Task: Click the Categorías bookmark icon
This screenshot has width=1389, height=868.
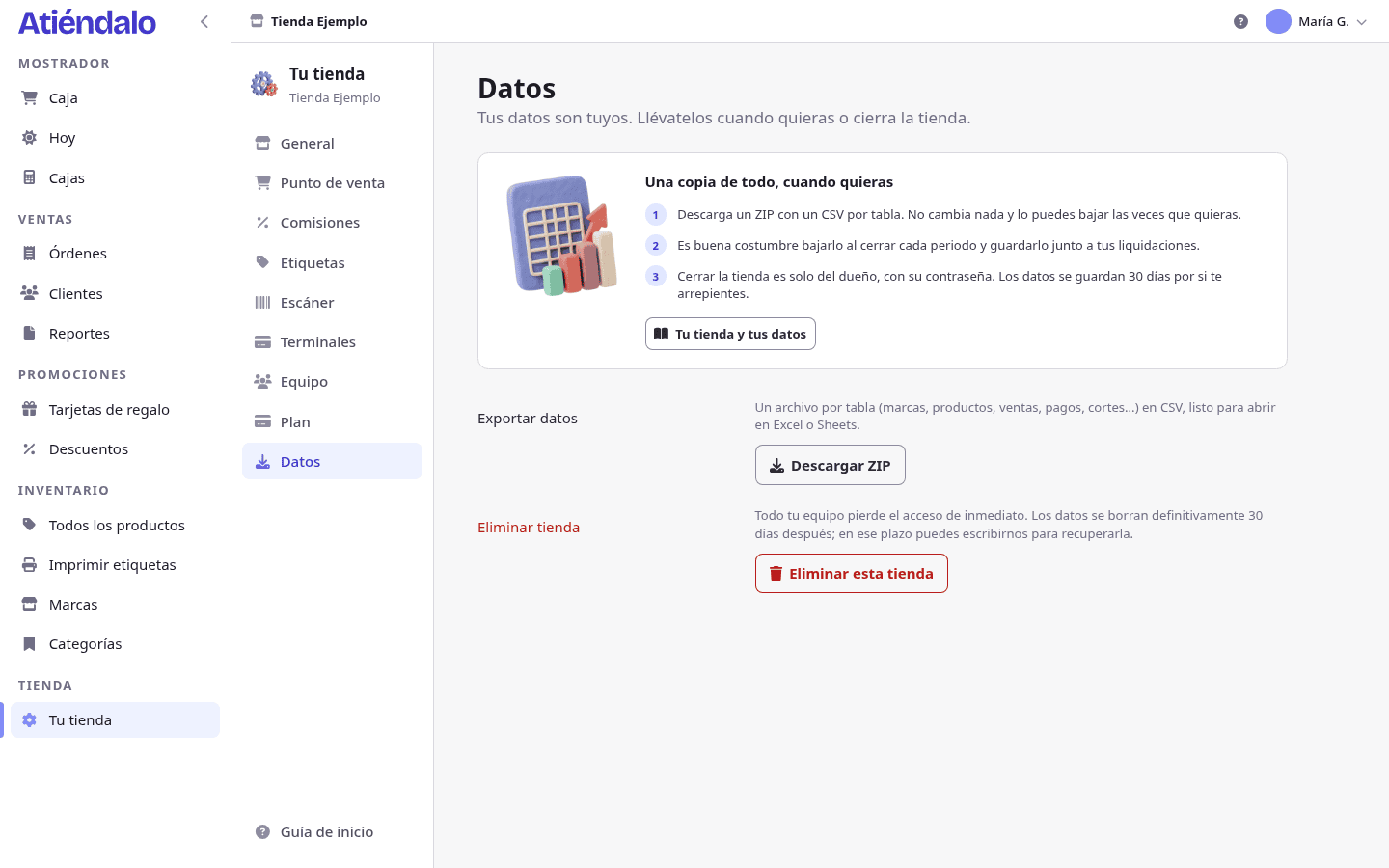Action: pyautogui.click(x=30, y=643)
